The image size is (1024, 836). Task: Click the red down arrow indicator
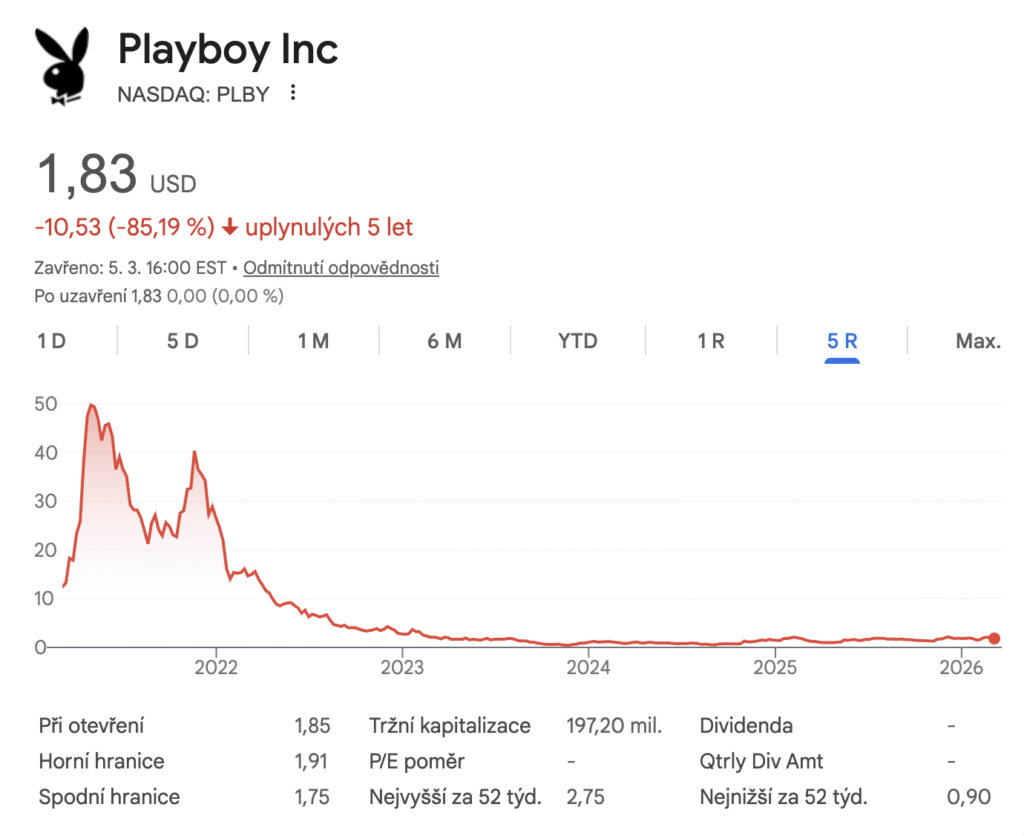point(229,227)
